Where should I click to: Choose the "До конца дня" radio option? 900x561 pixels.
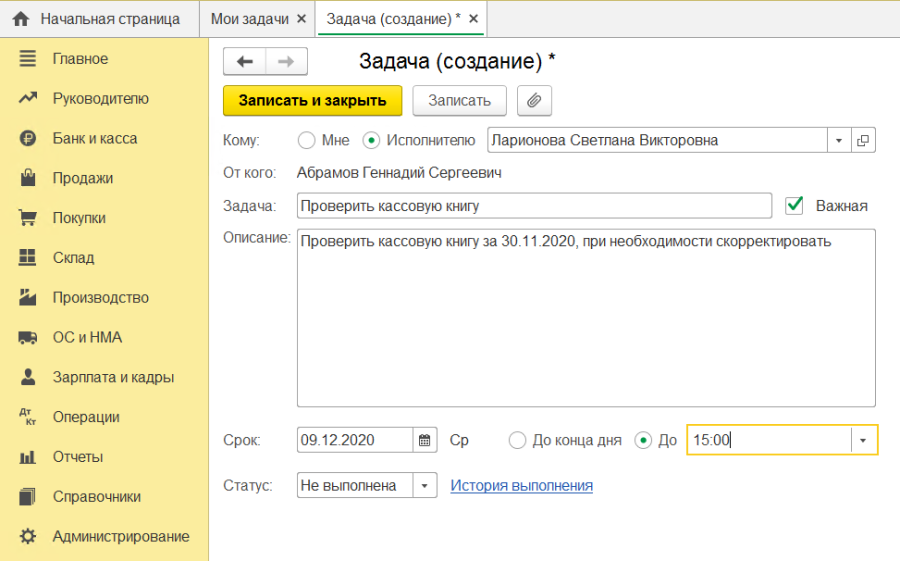click(x=517, y=440)
